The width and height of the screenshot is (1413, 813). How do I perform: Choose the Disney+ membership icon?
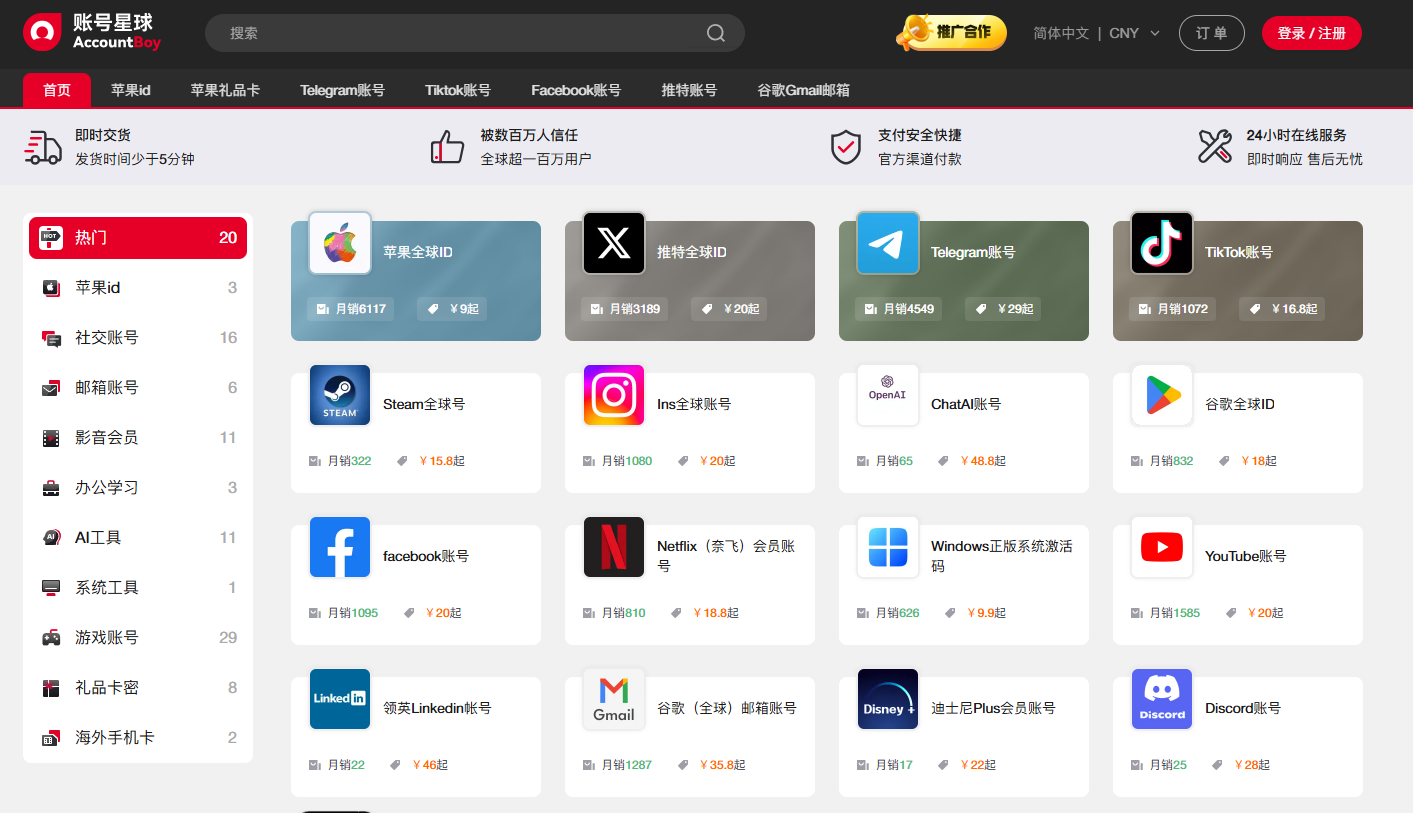pos(888,699)
